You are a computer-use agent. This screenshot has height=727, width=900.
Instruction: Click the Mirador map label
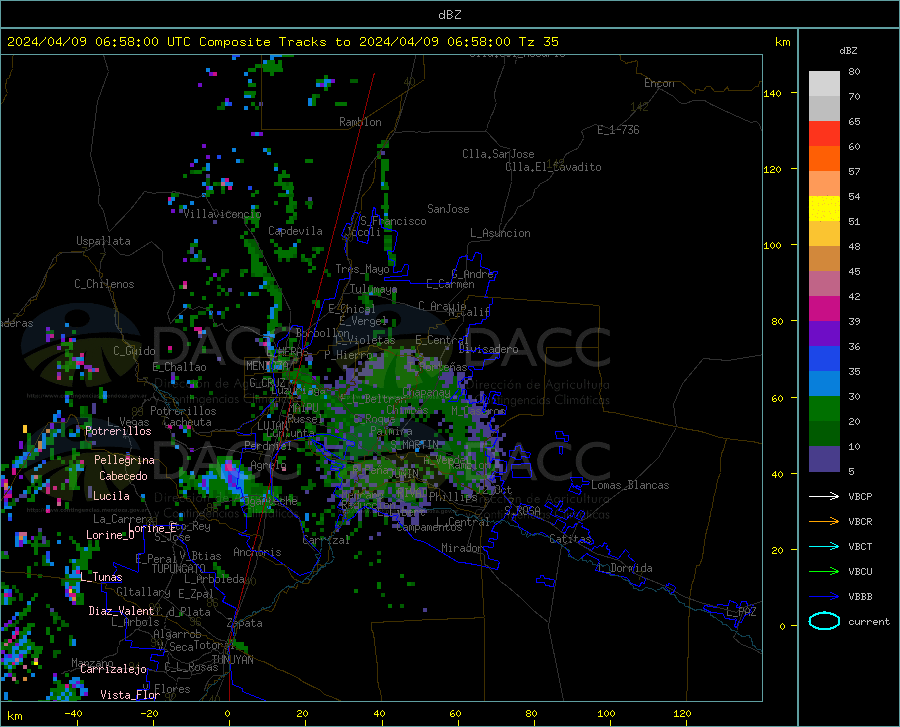(x=461, y=548)
